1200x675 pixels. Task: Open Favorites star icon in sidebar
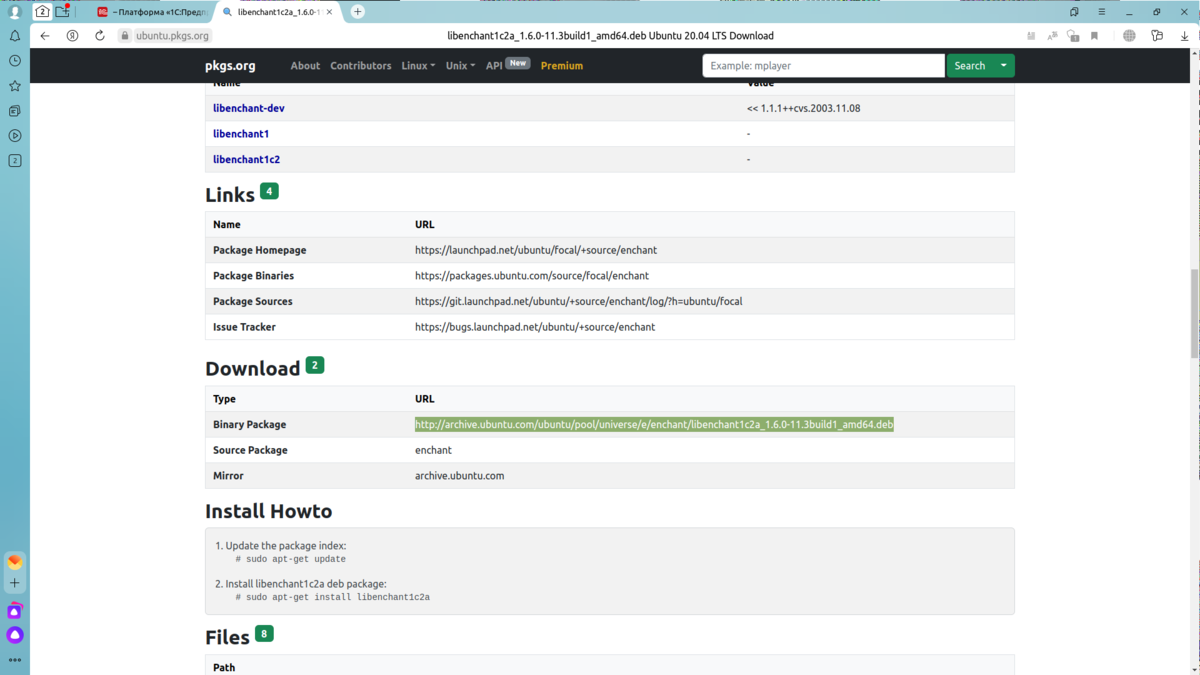[x=15, y=86]
